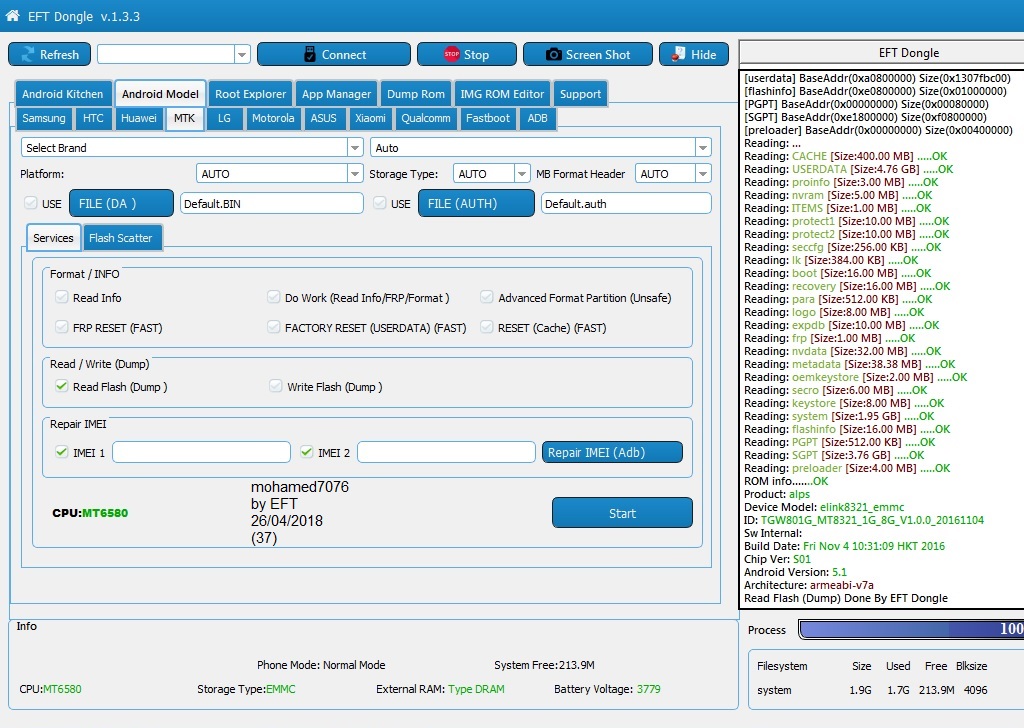This screenshot has height=728, width=1024.
Task: Switch to IMG ROM Editor tab
Action: click(502, 94)
